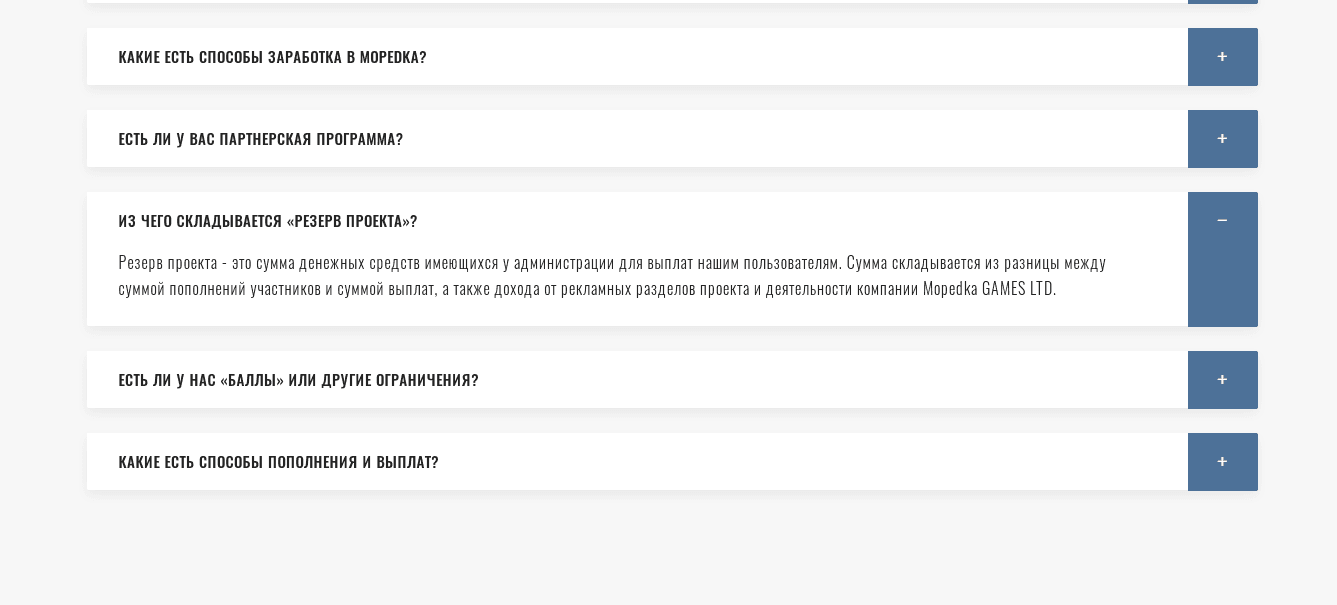Click the plus icon beside «Есть ли у вас партнерская программа?»

click(x=1222, y=139)
